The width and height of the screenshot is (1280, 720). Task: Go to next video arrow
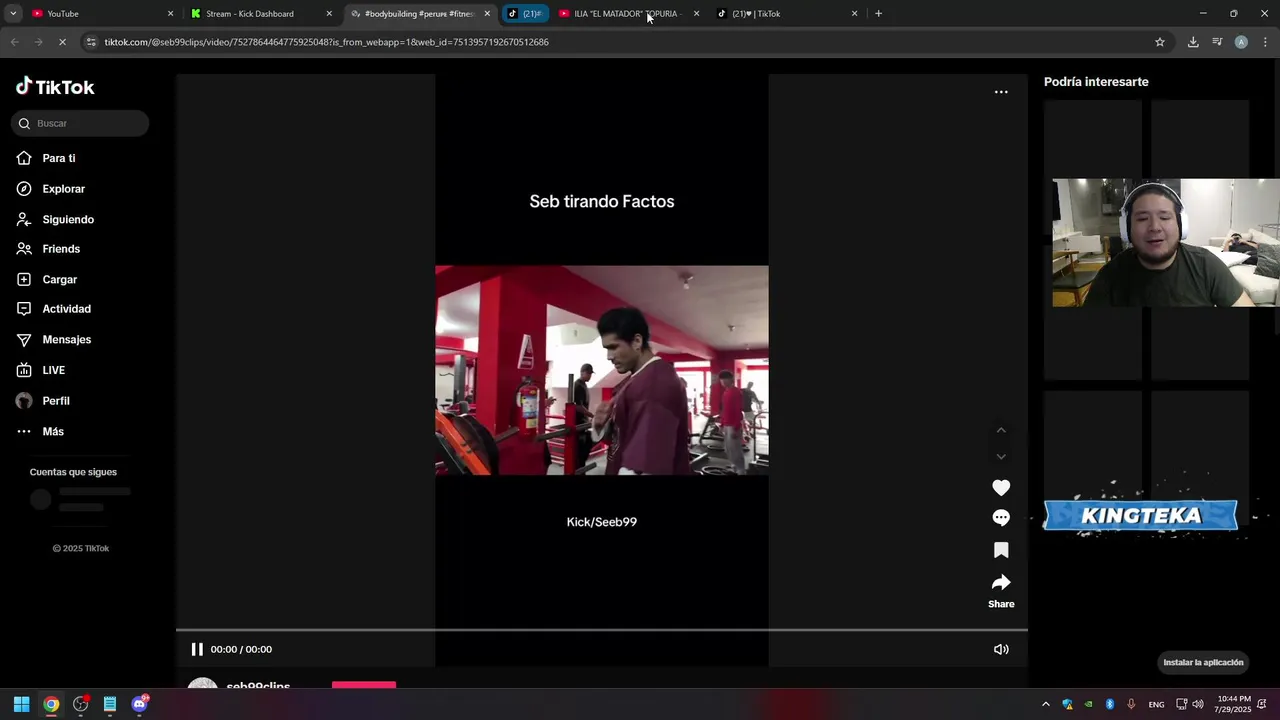pyautogui.click(x=1001, y=457)
